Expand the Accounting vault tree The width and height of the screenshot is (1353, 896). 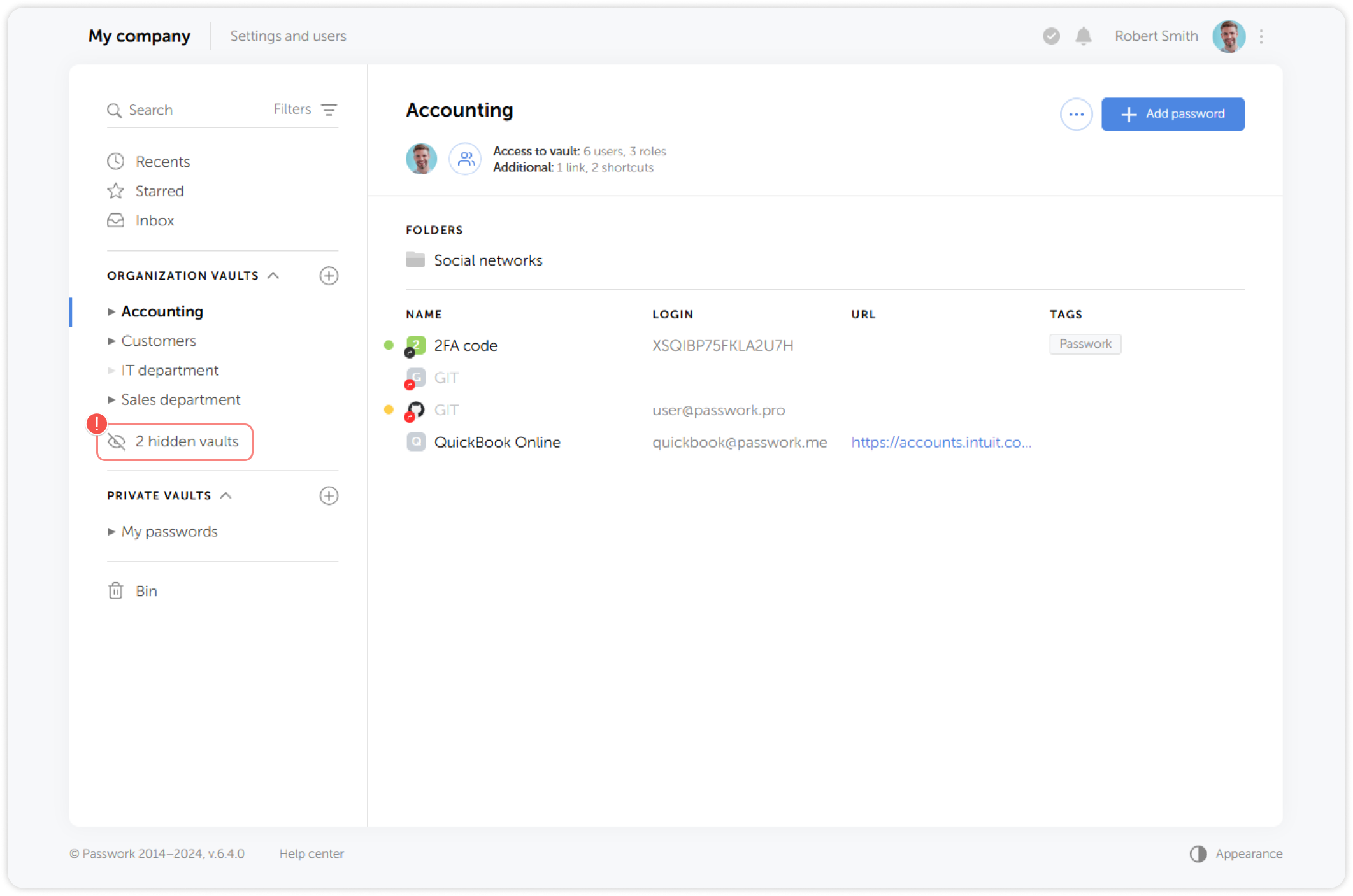pos(111,311)
